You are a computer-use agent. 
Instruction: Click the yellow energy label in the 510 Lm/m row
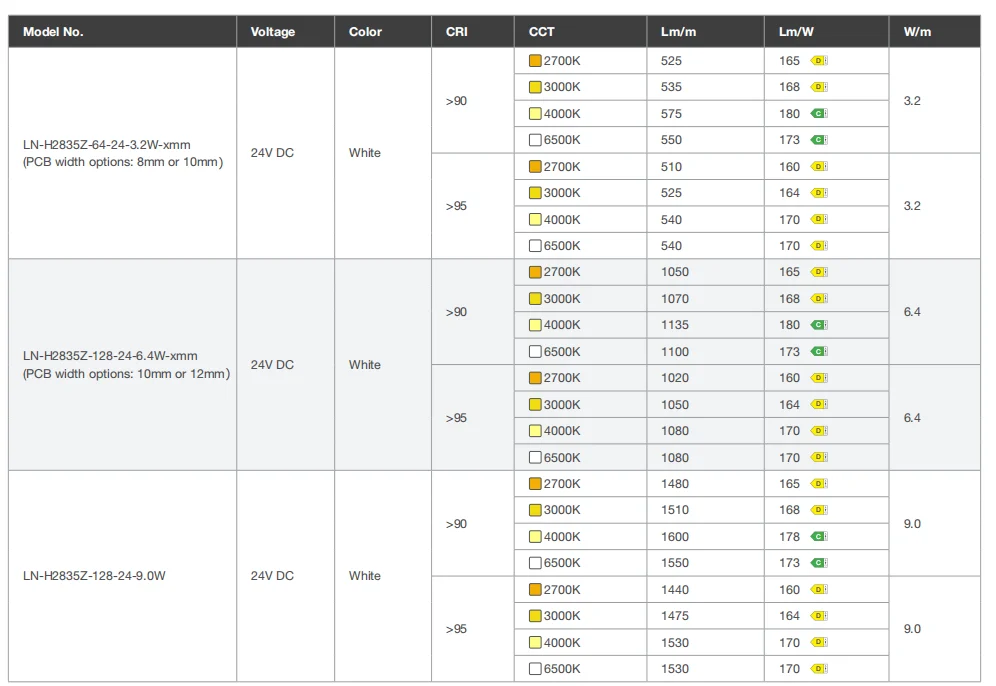pos(819,167)
